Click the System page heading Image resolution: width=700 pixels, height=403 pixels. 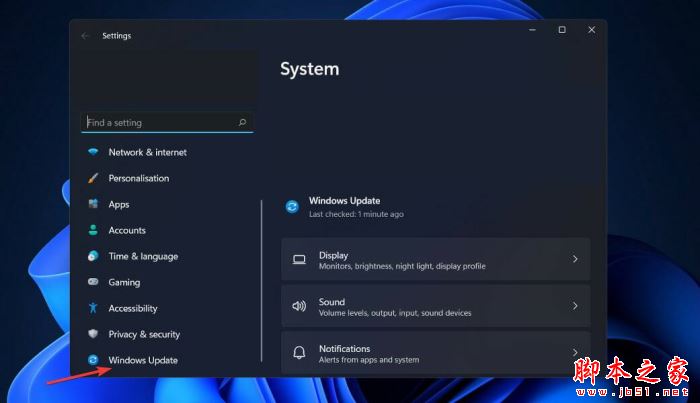point(310,69)
